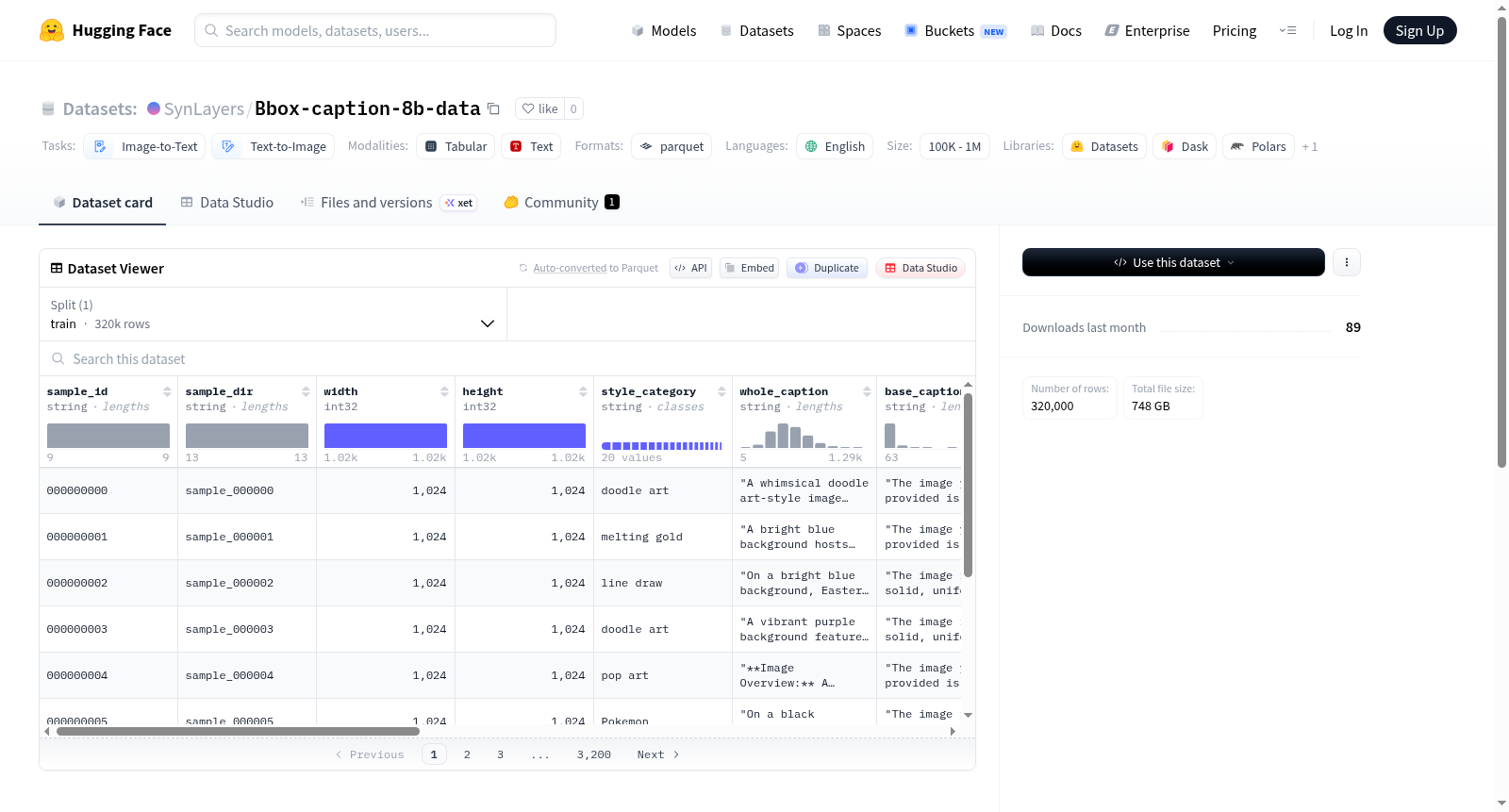Click the width column histogram bar
The height and width of the screenshot is (812, 1509).
tap(386, 436)
